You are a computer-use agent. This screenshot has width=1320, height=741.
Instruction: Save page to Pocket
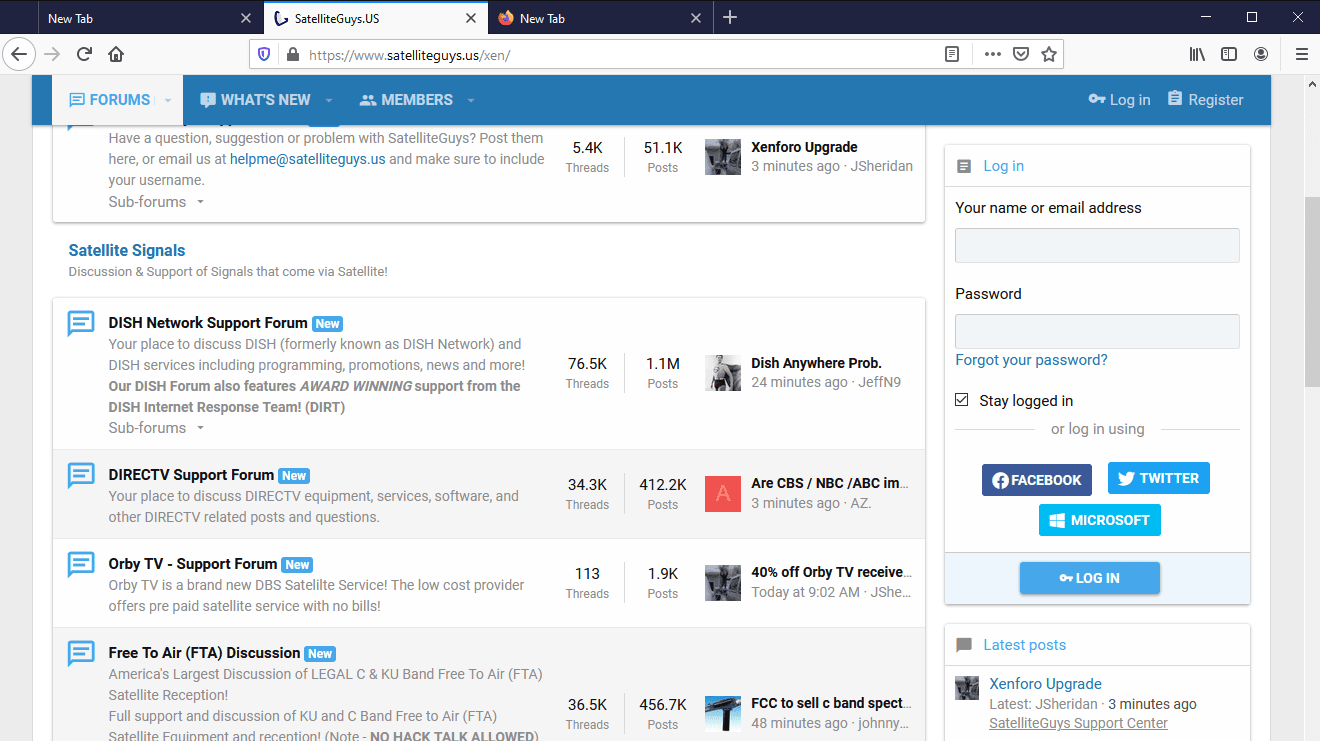1021,55
